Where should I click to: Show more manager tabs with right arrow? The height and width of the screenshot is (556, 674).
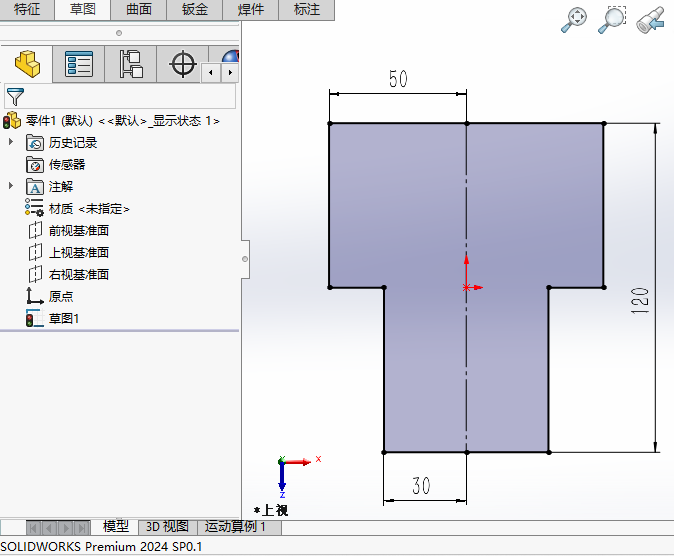(x=230, y=73)
